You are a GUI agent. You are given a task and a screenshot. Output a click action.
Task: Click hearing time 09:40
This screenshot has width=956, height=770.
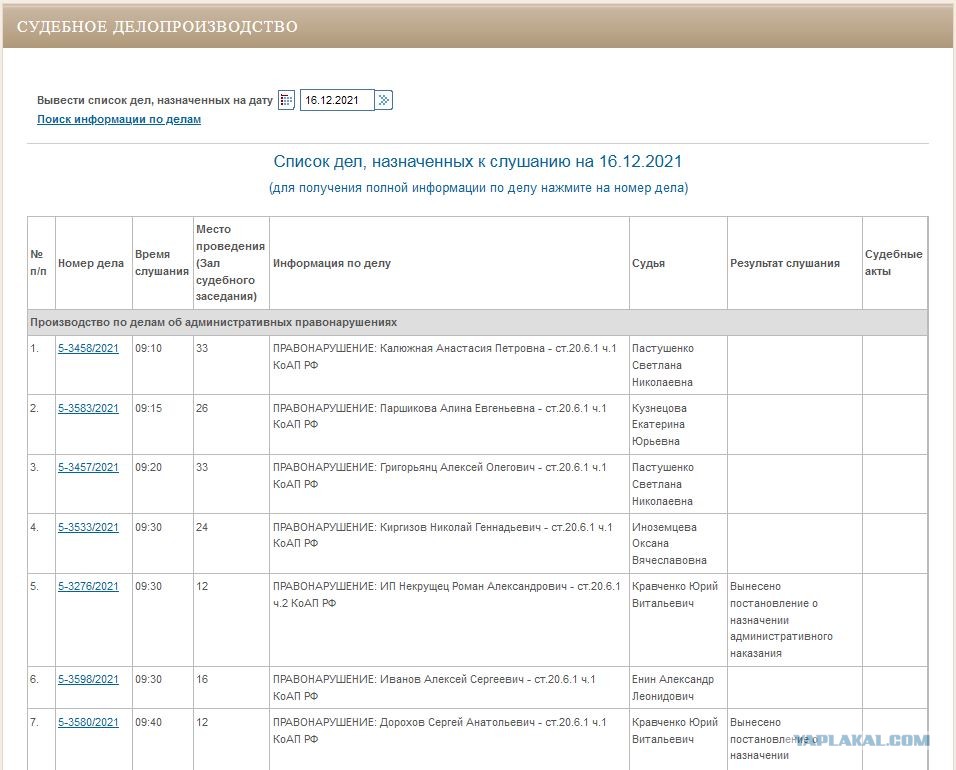coord(148,722)
